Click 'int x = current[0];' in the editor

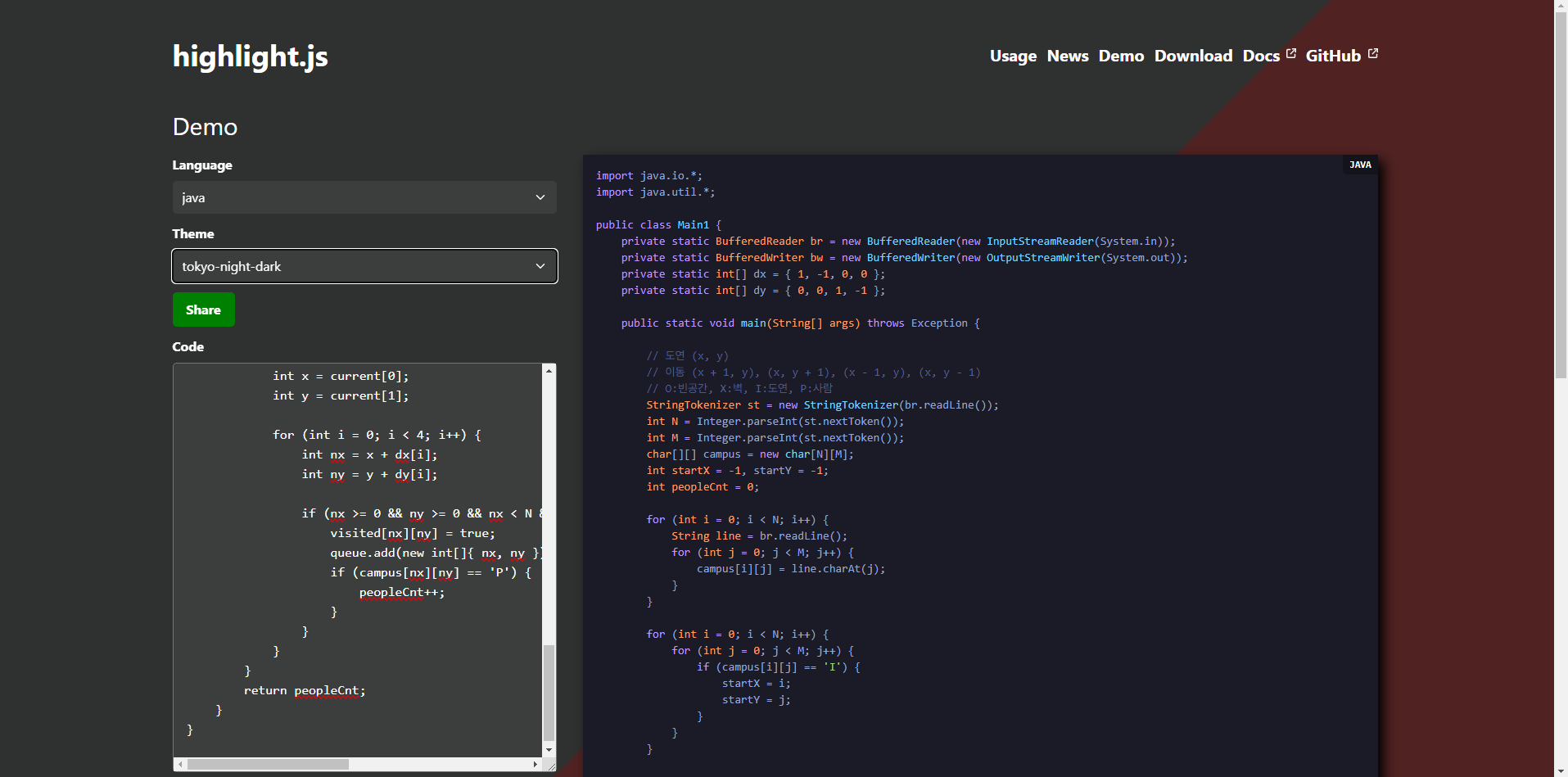point(341,376)
